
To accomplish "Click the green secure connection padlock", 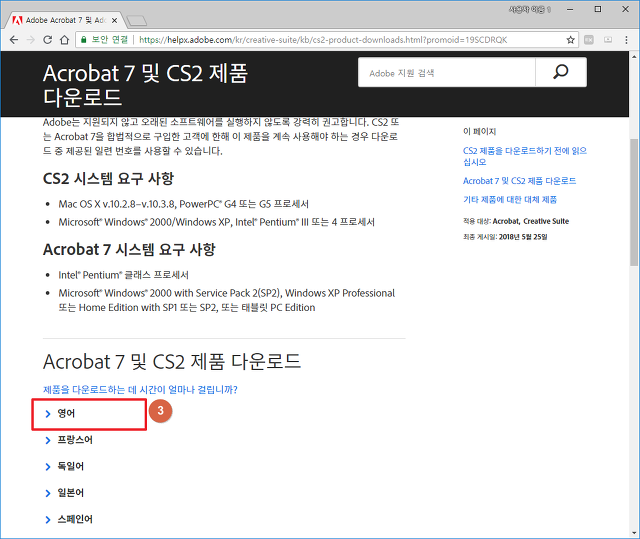I will [x=84, y=40].
